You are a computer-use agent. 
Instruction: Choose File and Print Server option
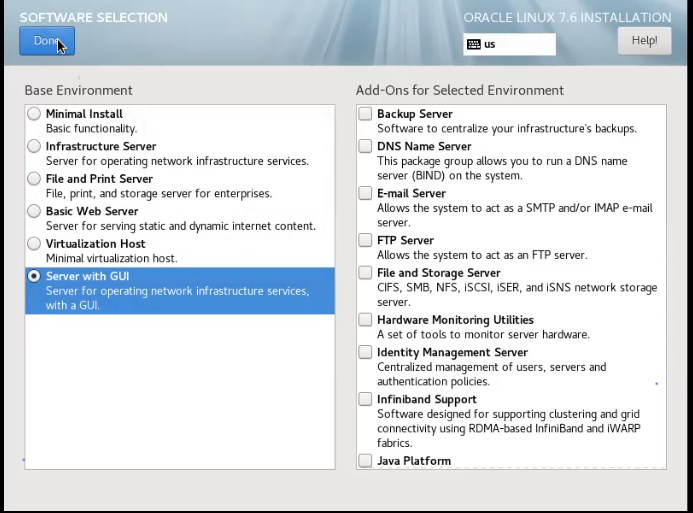click(34, 179)
